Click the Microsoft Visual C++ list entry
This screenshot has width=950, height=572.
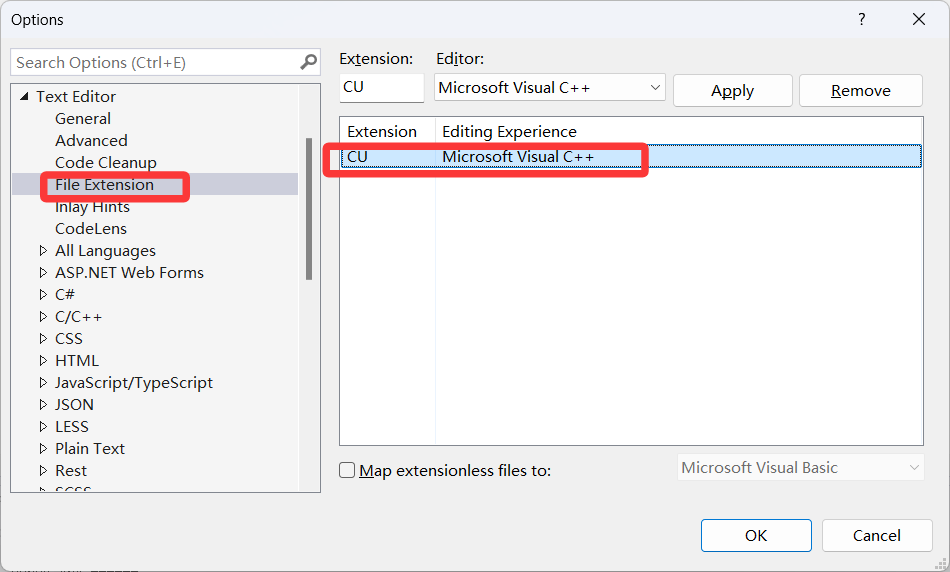[x=518, y=156]
